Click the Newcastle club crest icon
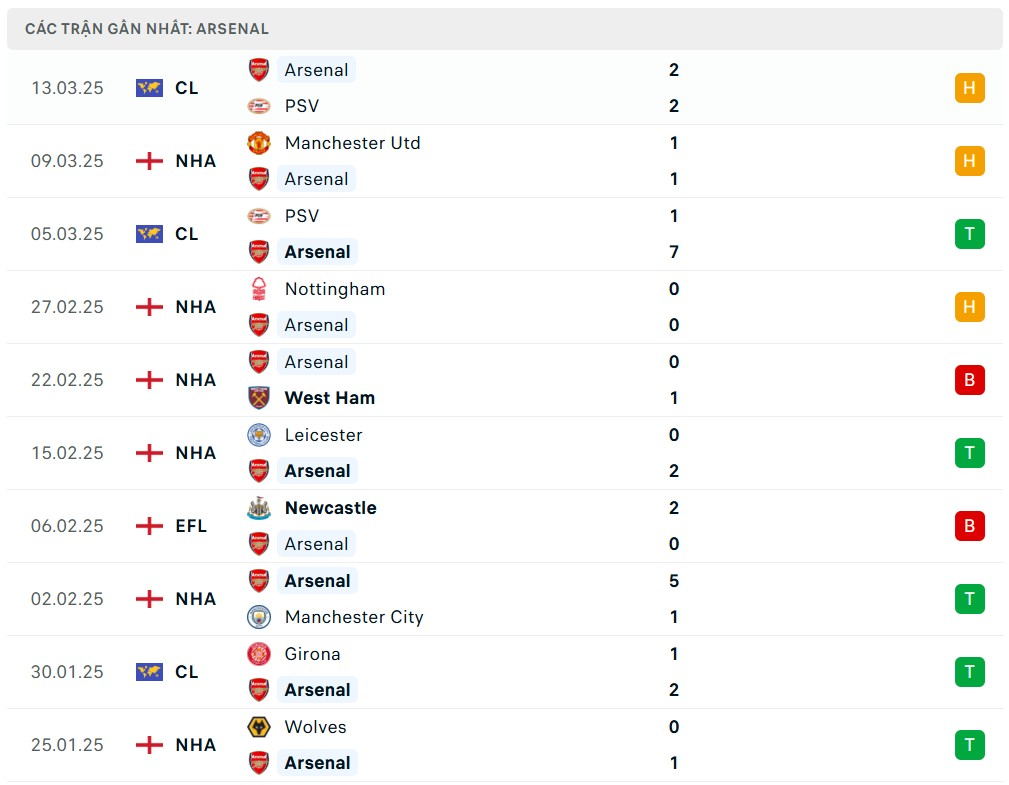Viewport: 1009px width, 785px height. 259,508
